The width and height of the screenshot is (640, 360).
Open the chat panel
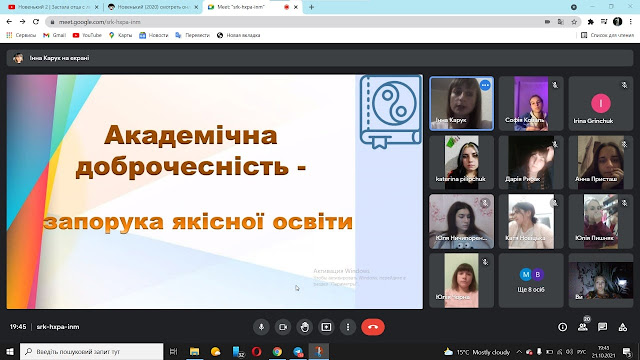(602, 327)
